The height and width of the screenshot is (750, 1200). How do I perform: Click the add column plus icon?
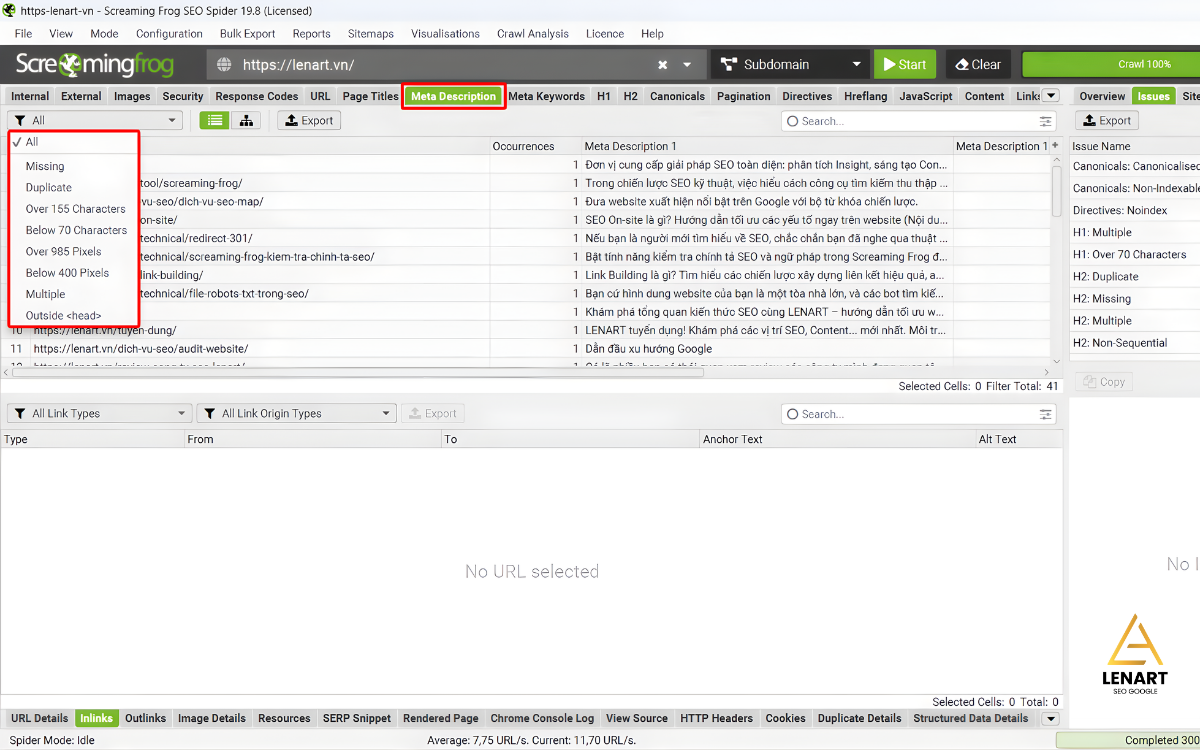point(1055,146)
